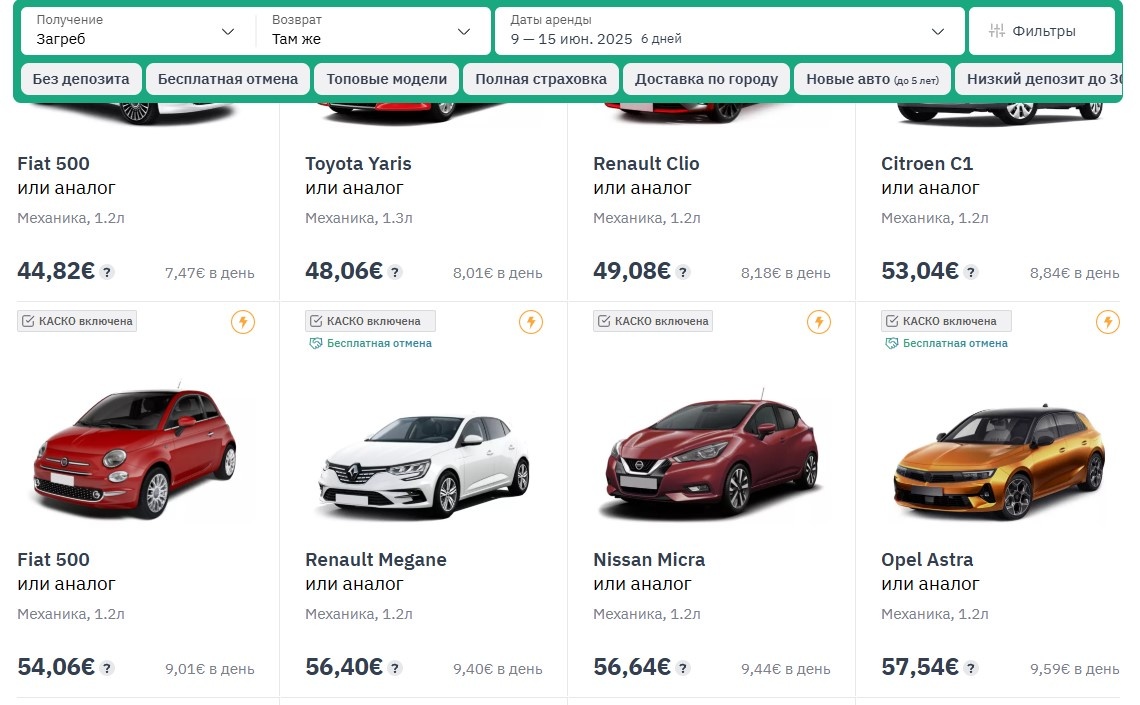Click help icon beside 56,40€ price

[x=395, y=668]
